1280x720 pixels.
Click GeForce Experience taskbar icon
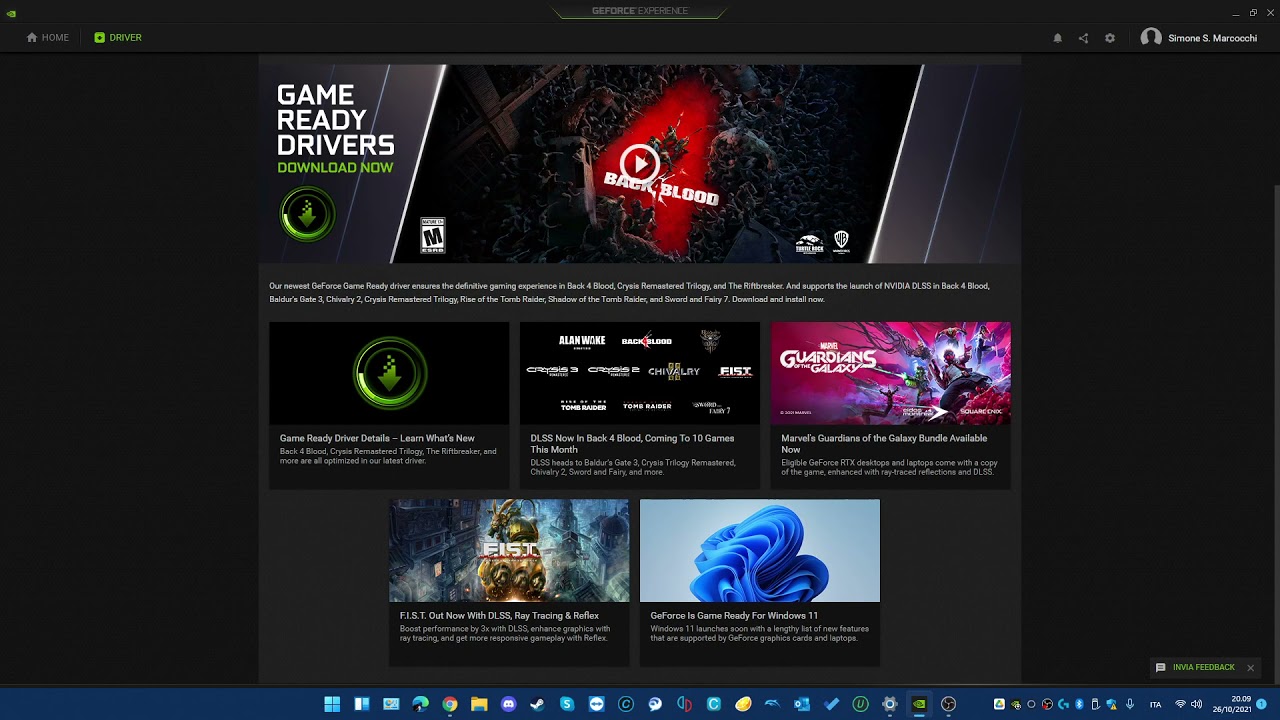[919, 704]
